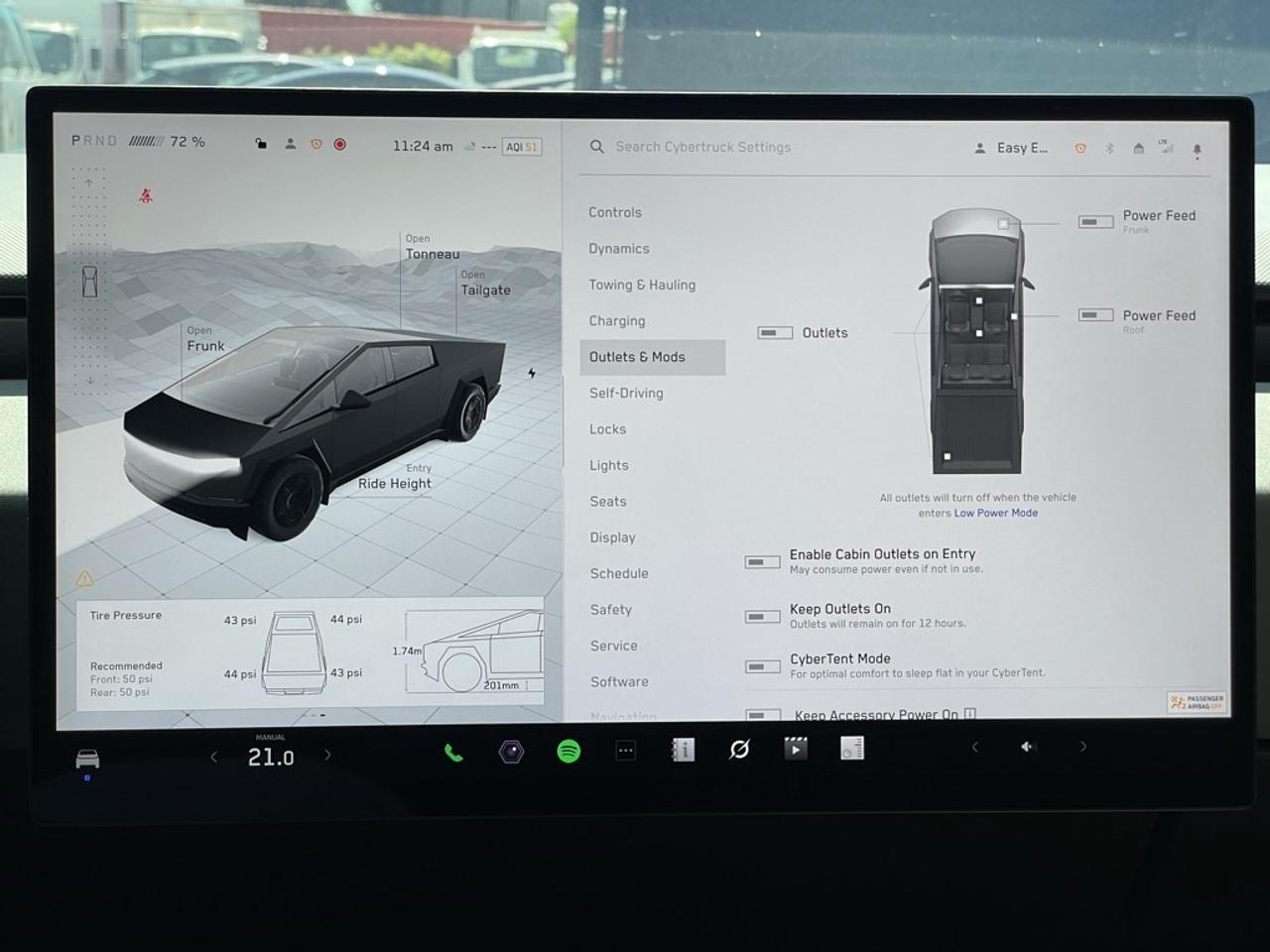The height and width of the screenshot is (952, 1270).
Task: Open the Safety settings menu
Action: [x=611, y=610]
